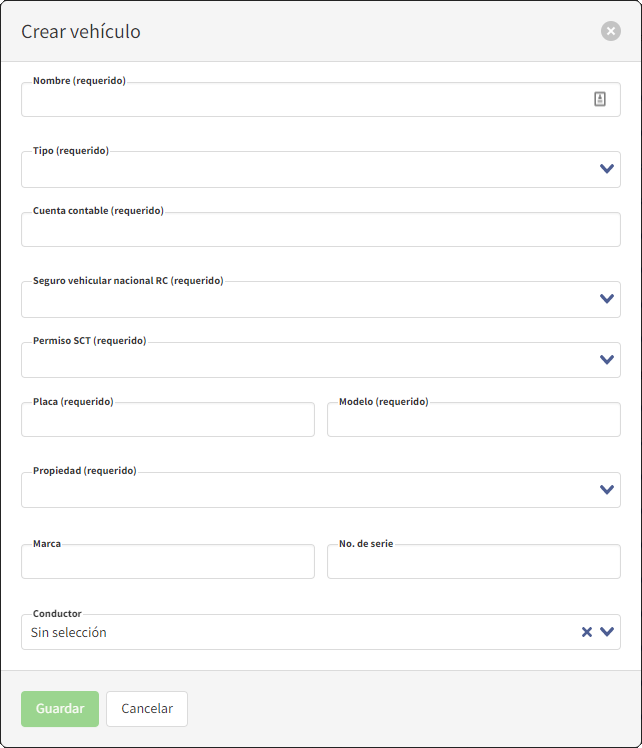642x748 pixels.
Task: Click inside the Propiedad selection box
Action: point(300,491)
